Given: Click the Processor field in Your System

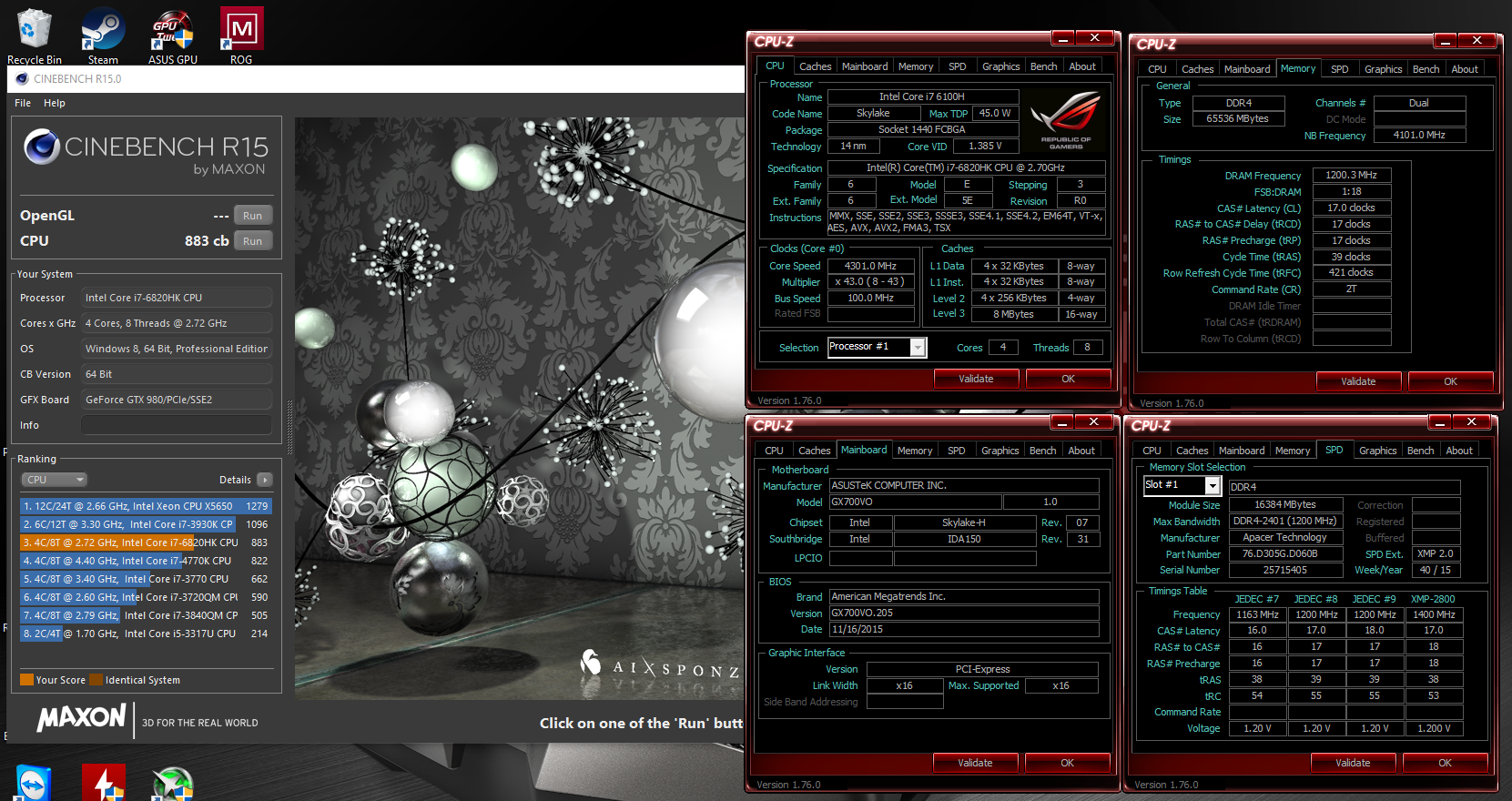Looking at the screenshot, I should [177, 298].
